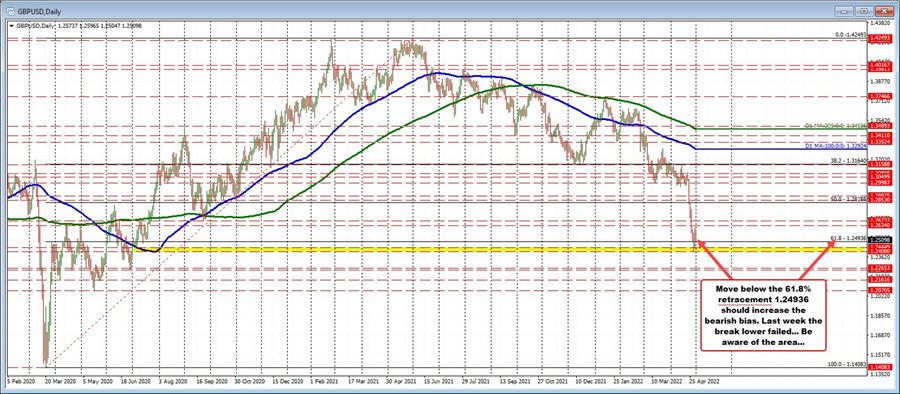Click the 5 Feb 2020 date label

click(21, 381)
